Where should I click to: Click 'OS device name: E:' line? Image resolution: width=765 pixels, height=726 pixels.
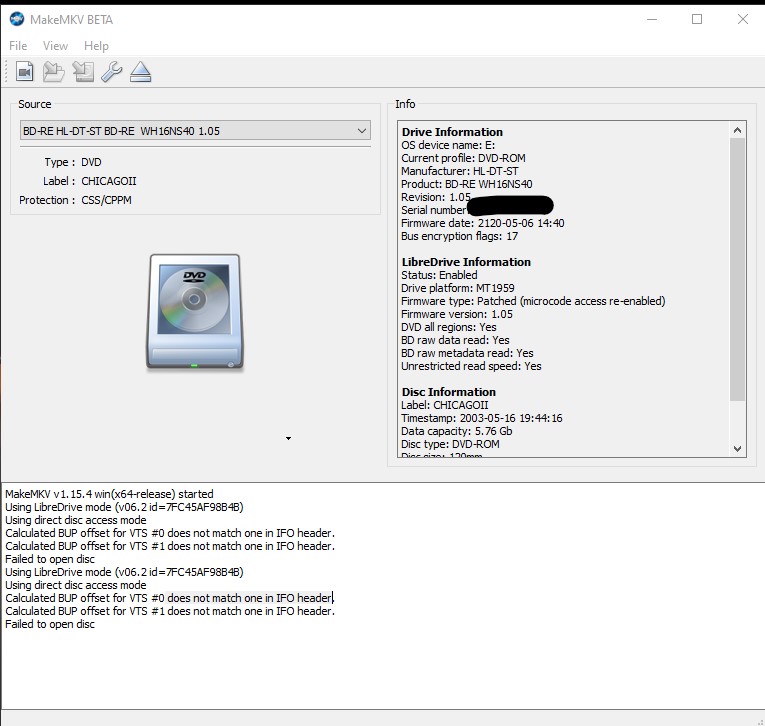pos(448,145)
